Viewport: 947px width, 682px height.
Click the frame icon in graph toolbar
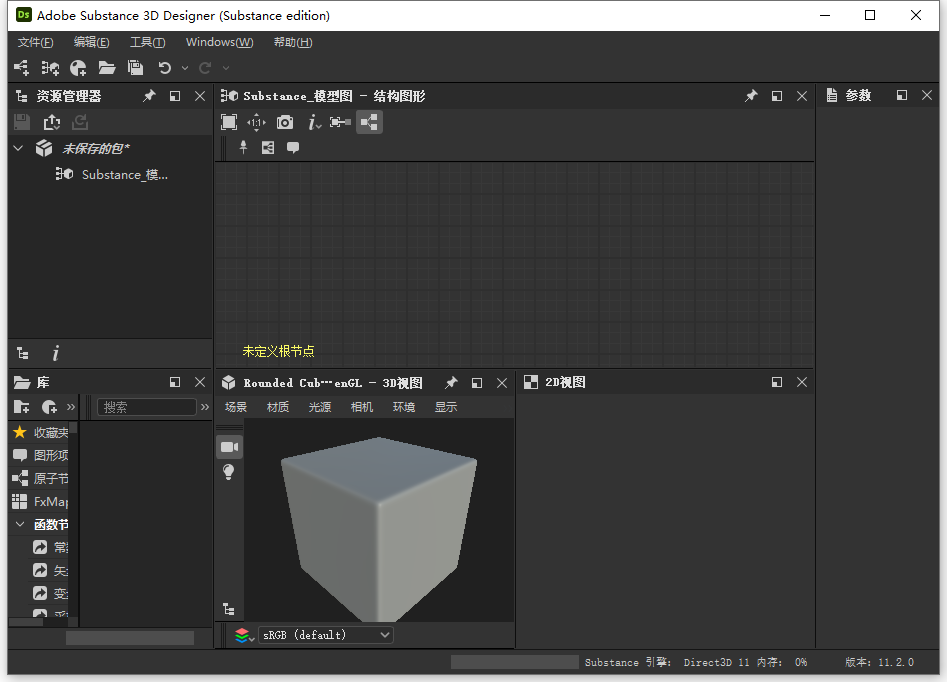[268, 147]
